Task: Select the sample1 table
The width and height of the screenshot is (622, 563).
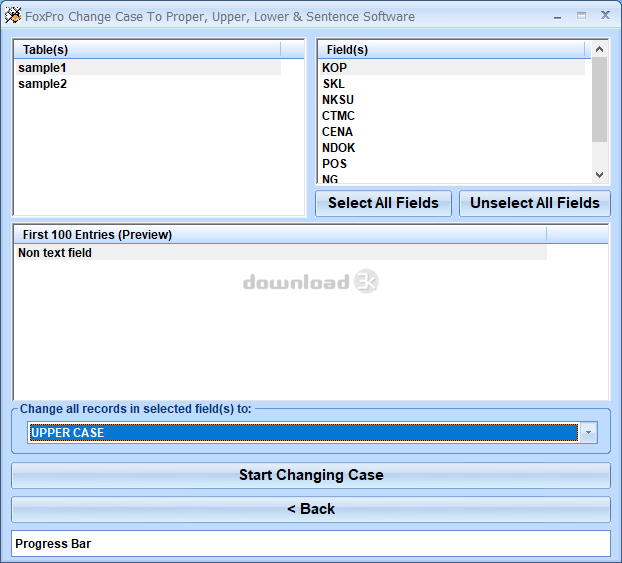Action: pyautogui.click(x=148, y=68)
